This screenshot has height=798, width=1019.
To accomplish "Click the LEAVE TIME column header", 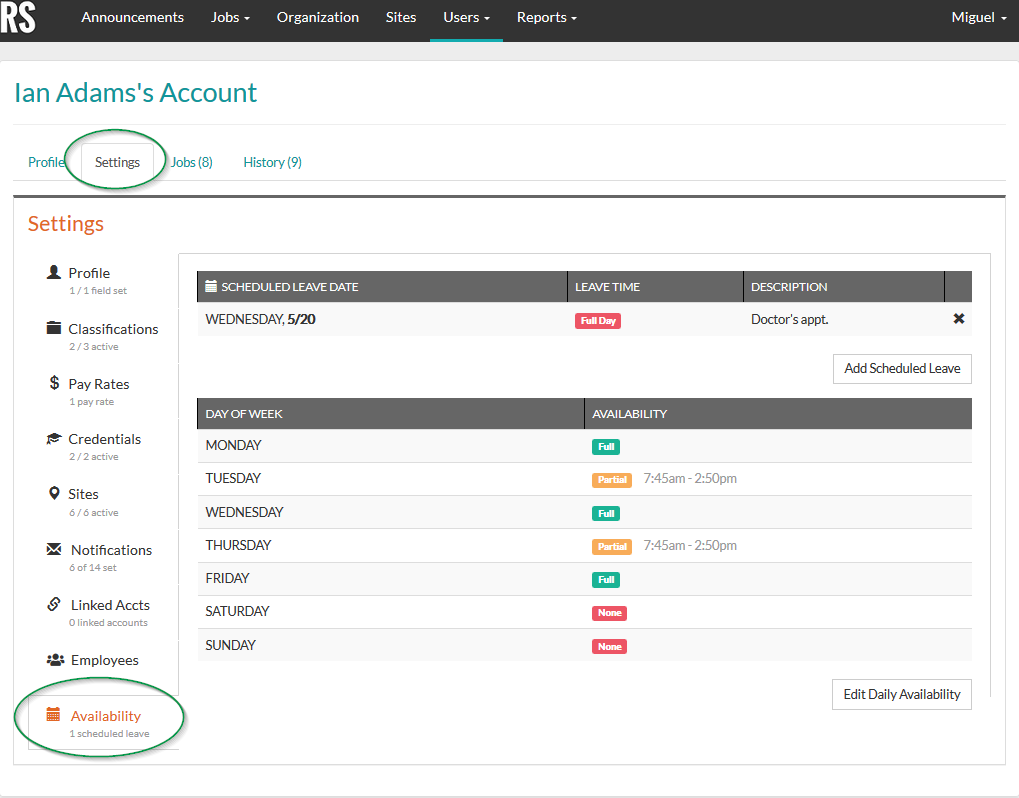I will click(x=608, y=287).
